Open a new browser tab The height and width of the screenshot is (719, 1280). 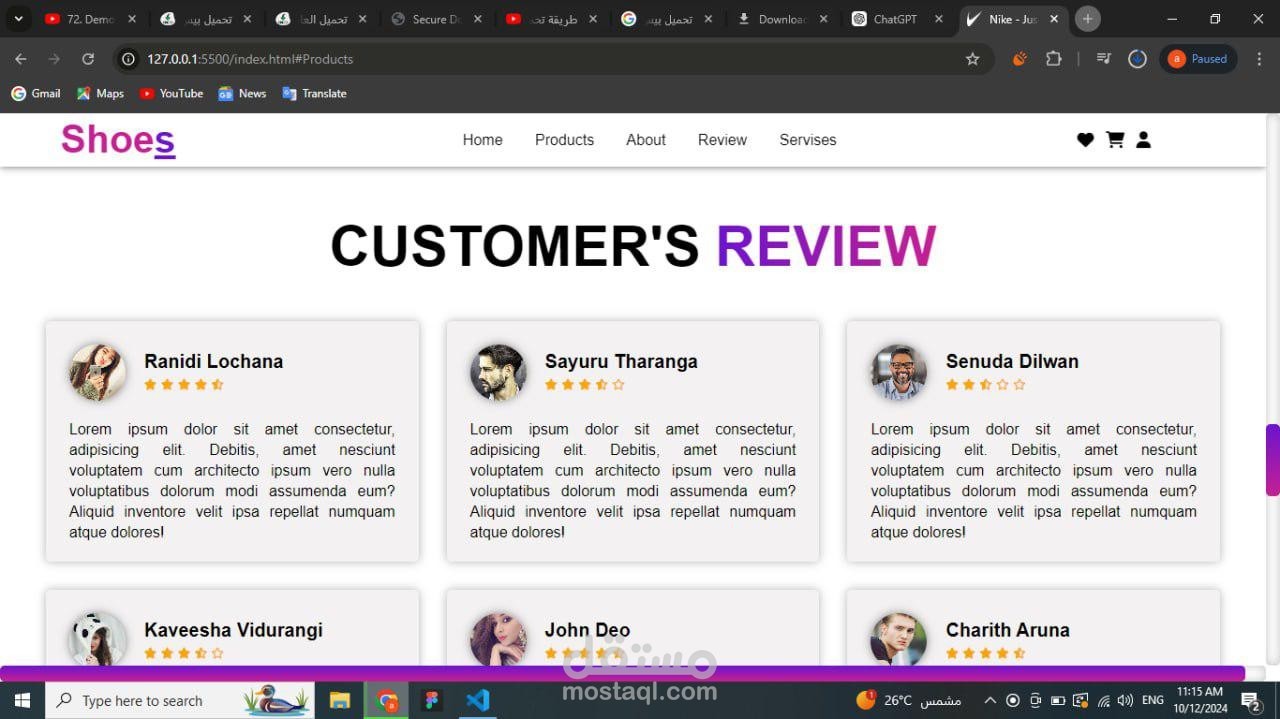point(1087,19)
